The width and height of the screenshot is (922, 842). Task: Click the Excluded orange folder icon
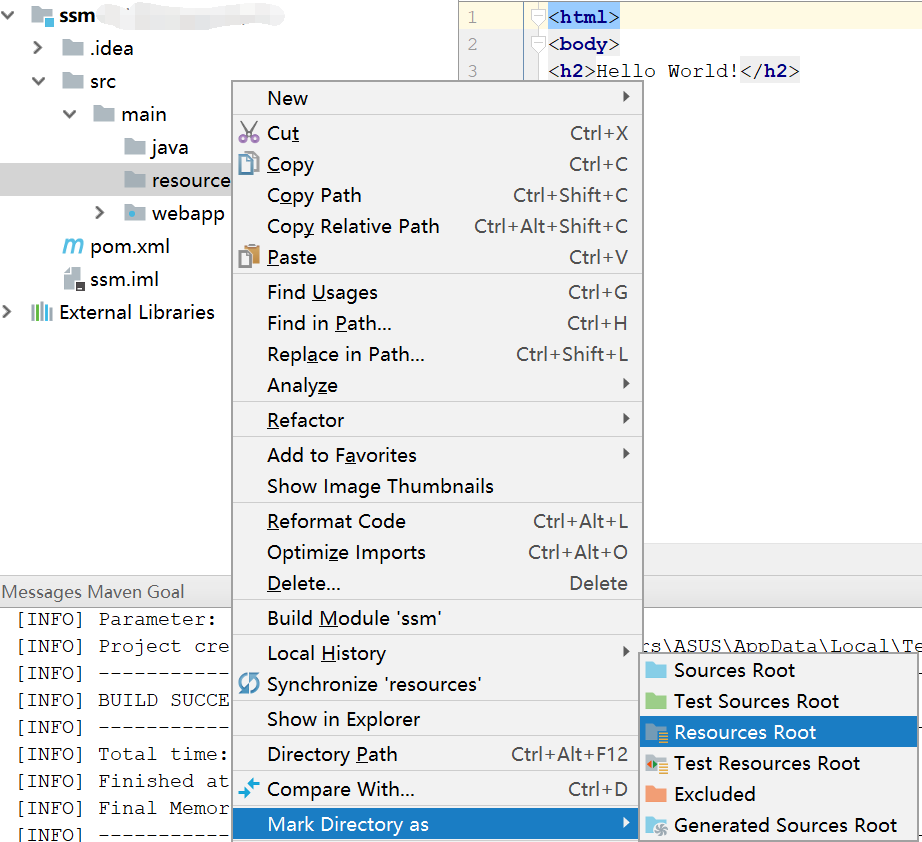pyautogui.click(x=656, y=794)
